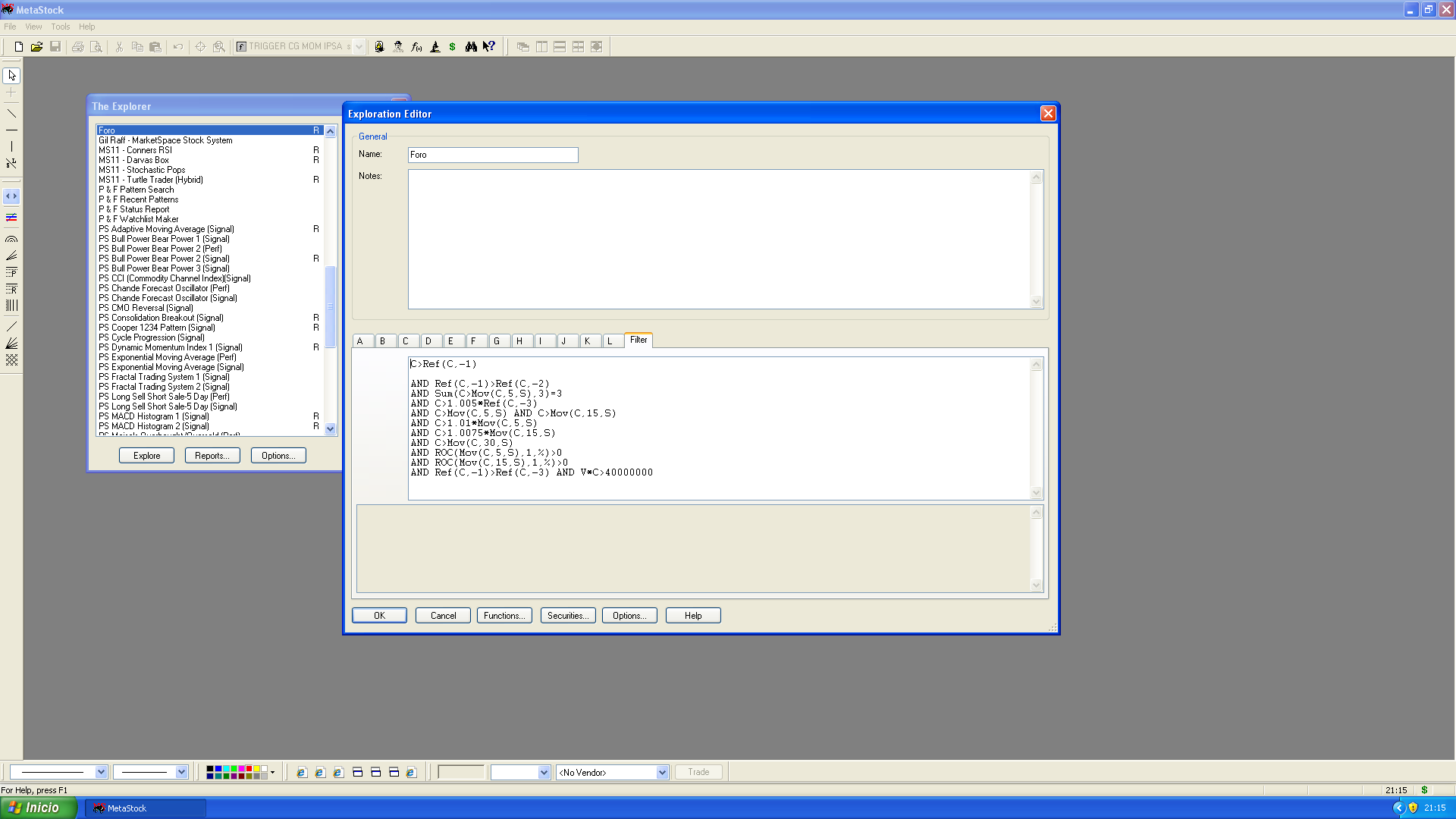Click Reports... in The Explorer window
Viewport: 1456px width, 819px height.
[212, 456]
